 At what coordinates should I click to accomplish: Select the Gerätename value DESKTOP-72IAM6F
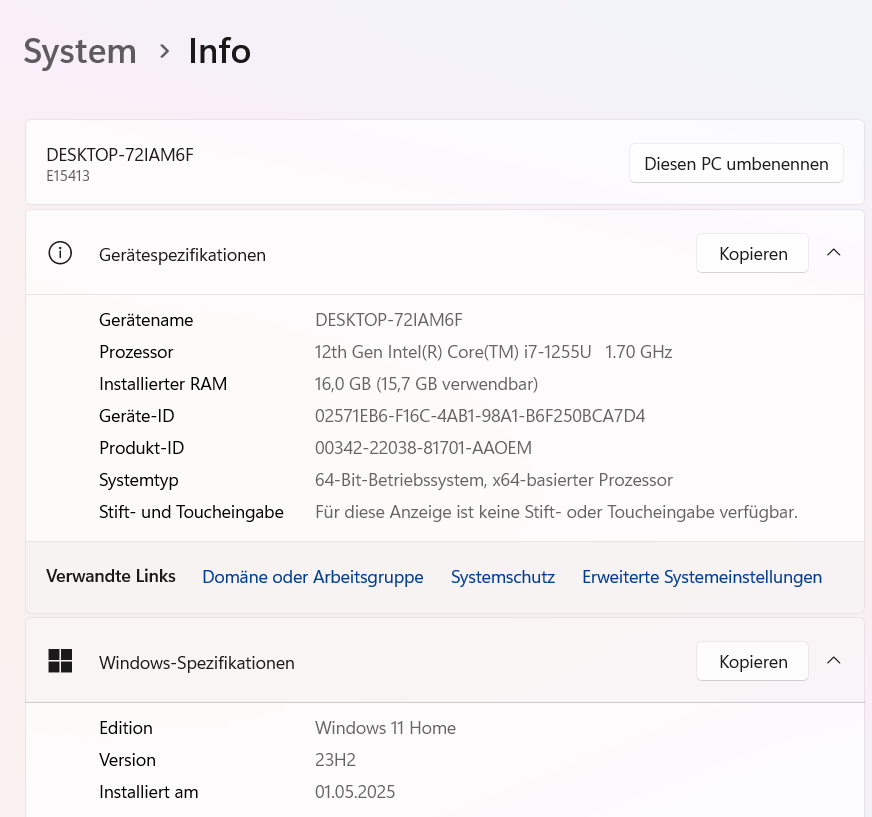coord(389,320)
